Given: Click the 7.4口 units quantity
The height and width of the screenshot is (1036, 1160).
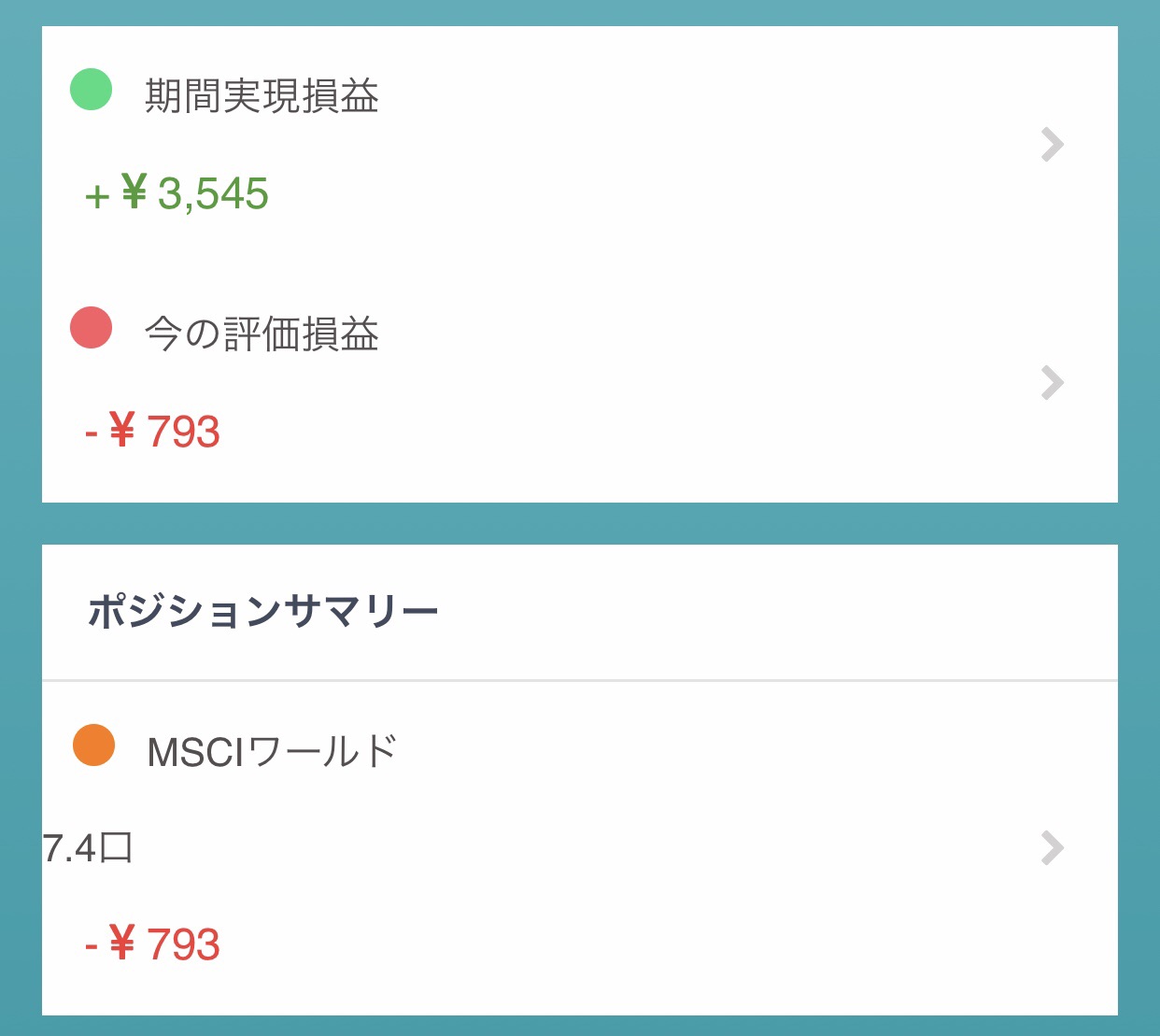Looking at the screenshot, I should tap(88, 849).
